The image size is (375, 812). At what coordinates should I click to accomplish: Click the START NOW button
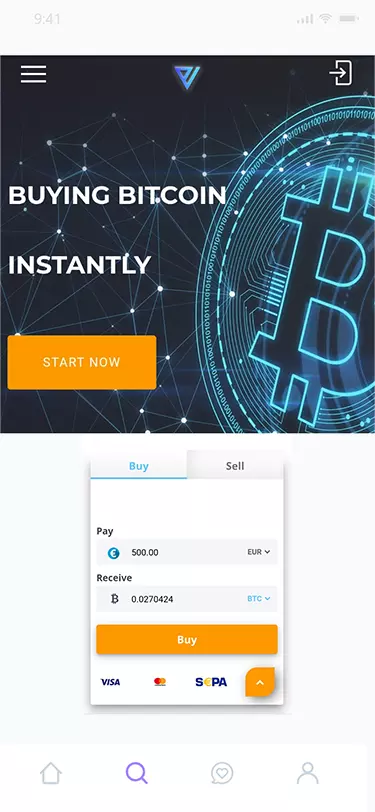82,362
